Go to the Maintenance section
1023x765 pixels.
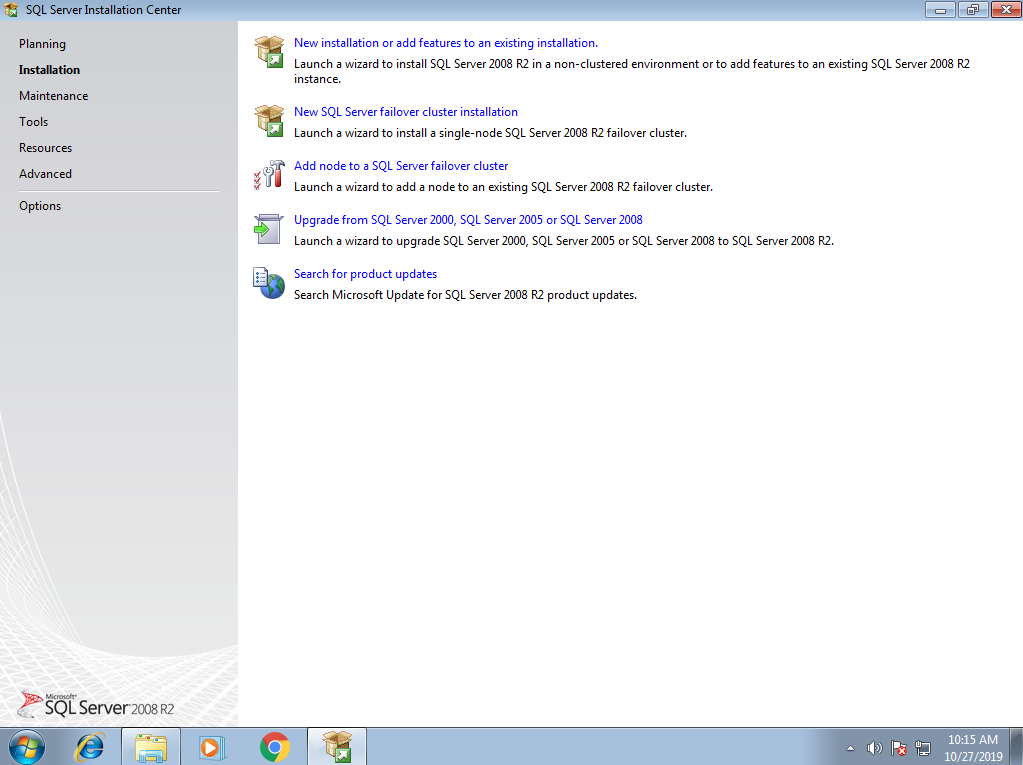tap(53, 96)
